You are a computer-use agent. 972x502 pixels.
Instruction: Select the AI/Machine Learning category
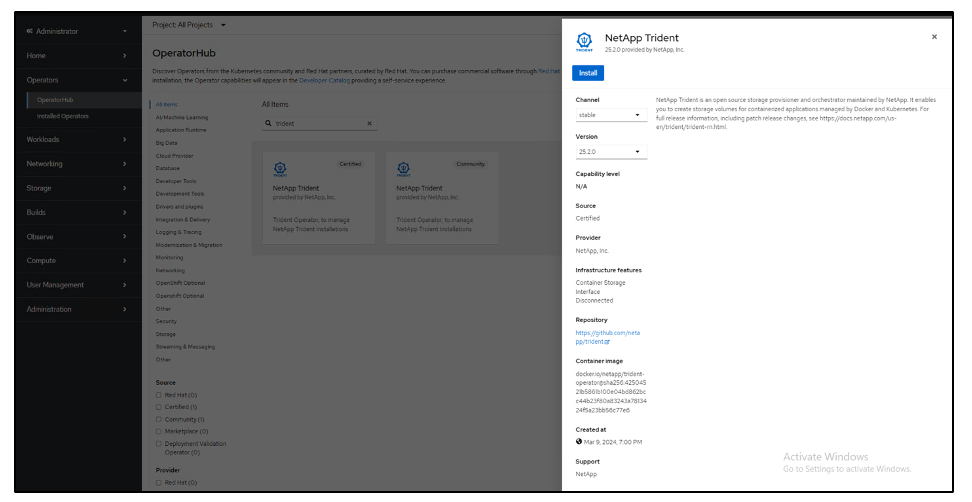click(182, 117)
